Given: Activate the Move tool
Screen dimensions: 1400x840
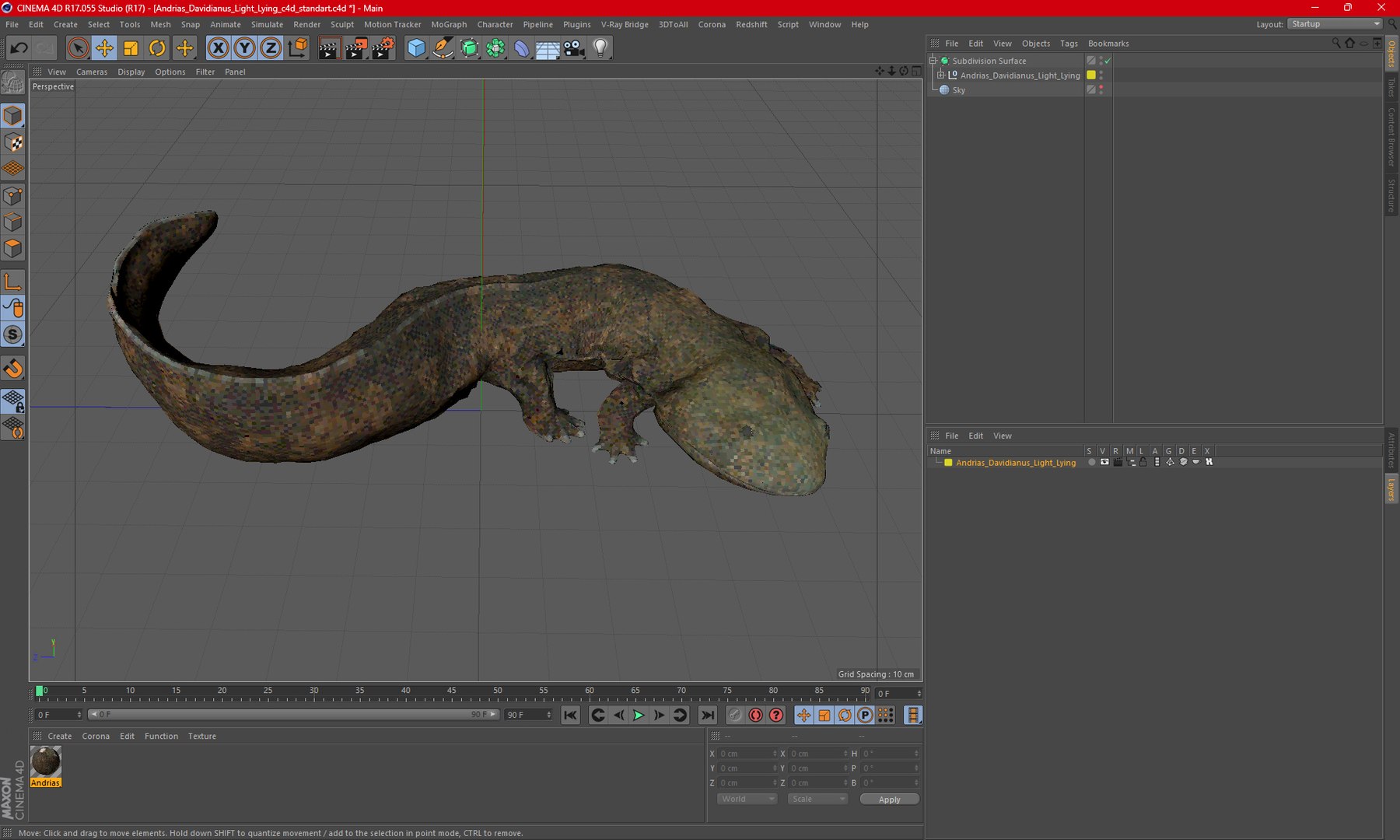Looking at the screenshot, I should click(103, 48).
